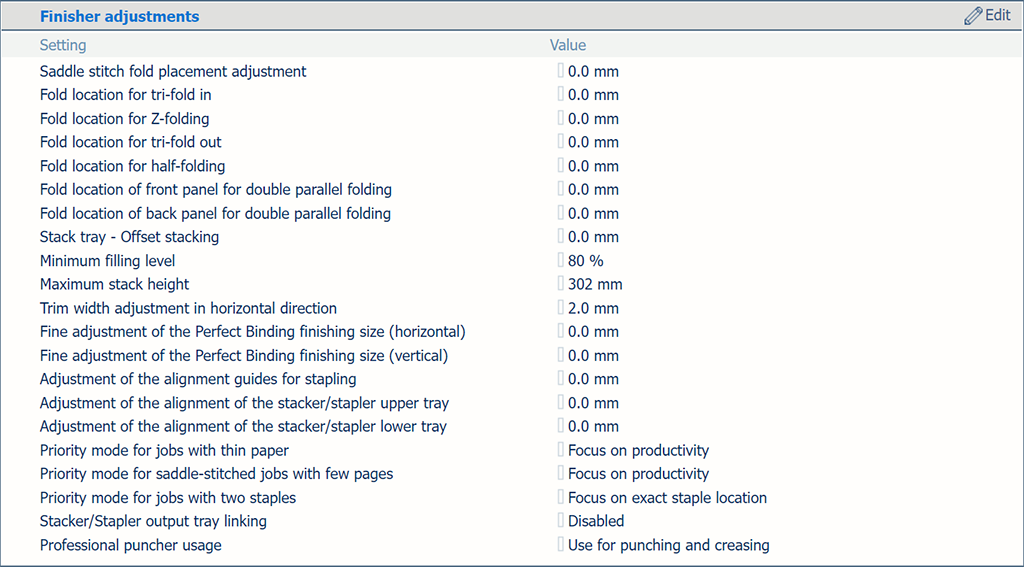Click the Setting column header

click(63, 45)
